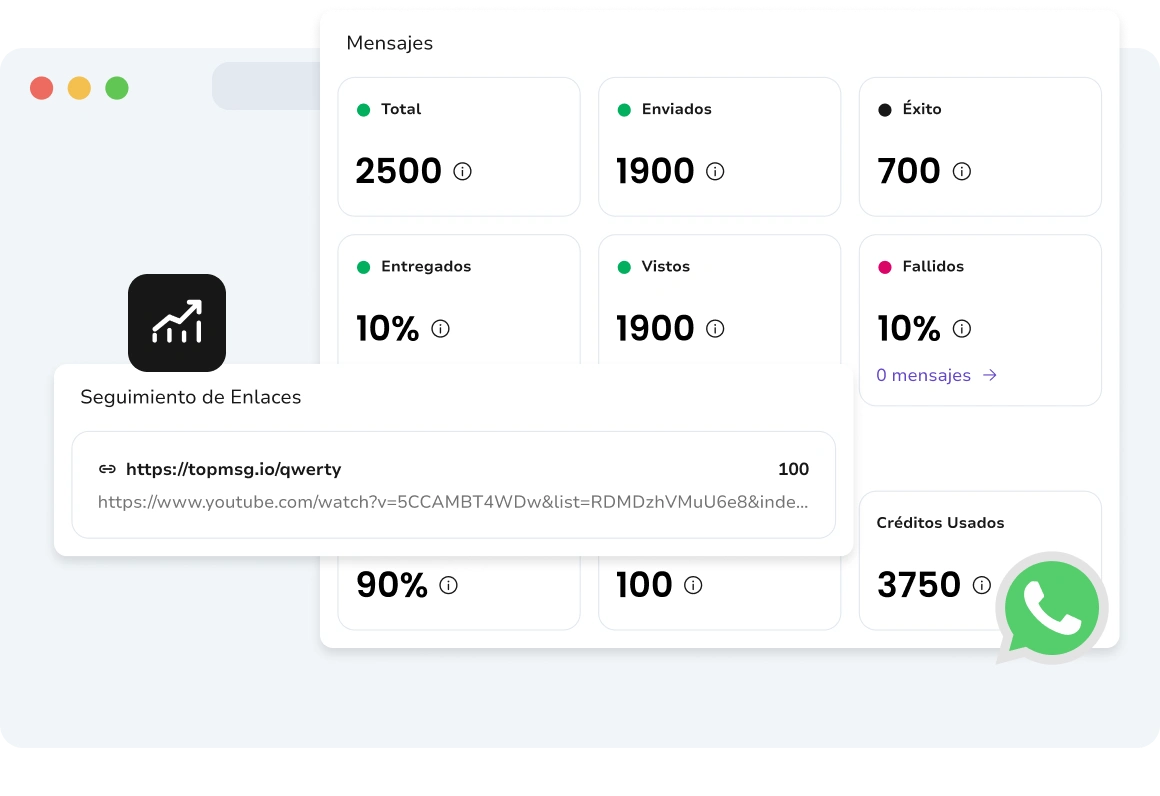Open the https://topmsg.io/qwerty link
The height and width of the screenshot is (796, 1160).
[x=234, y=469]
